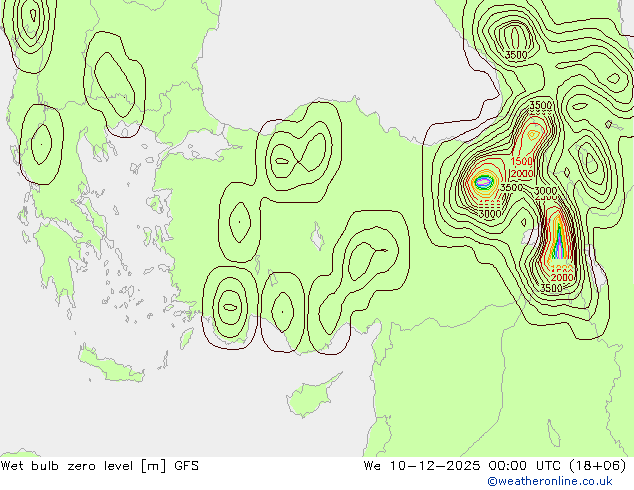Click the 'Wet bulb zero level [m] GFS' caption
Viewport: 634px width, 490px height.
pyautogui.click(x=100, y=466)
